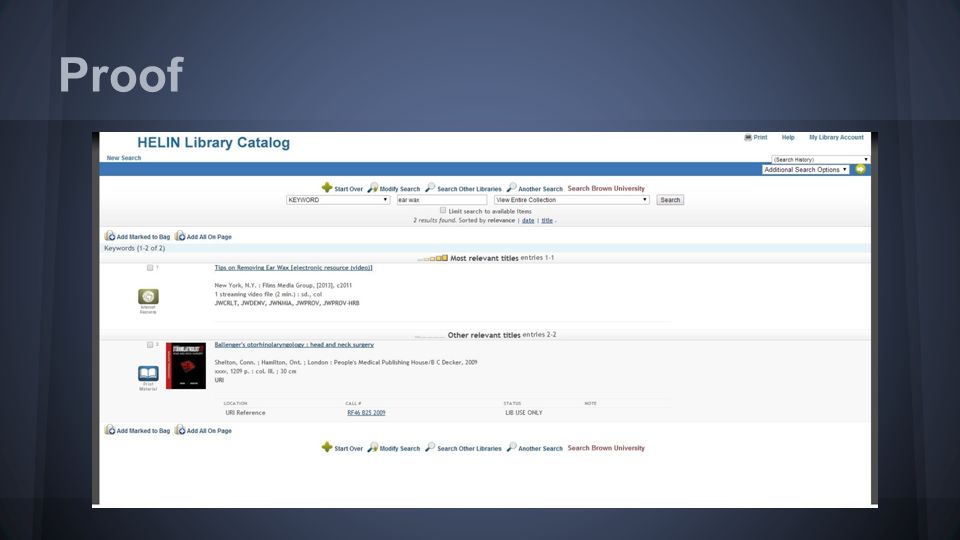Open Tips on Removing Ear Wax title
The image size is (960, 540).
point(293,268)
